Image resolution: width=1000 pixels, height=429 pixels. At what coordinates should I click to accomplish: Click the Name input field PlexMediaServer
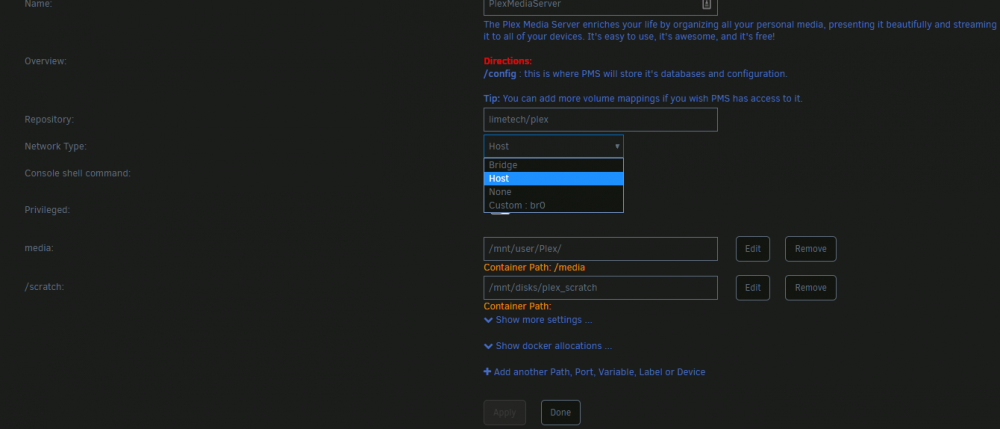tap(600, 5)
